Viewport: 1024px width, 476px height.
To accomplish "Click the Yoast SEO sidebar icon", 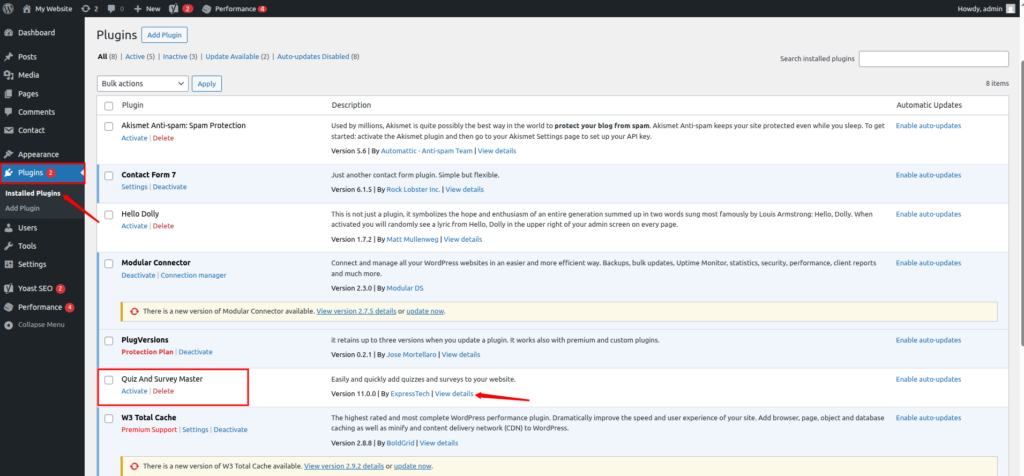I will coord(8,288).
